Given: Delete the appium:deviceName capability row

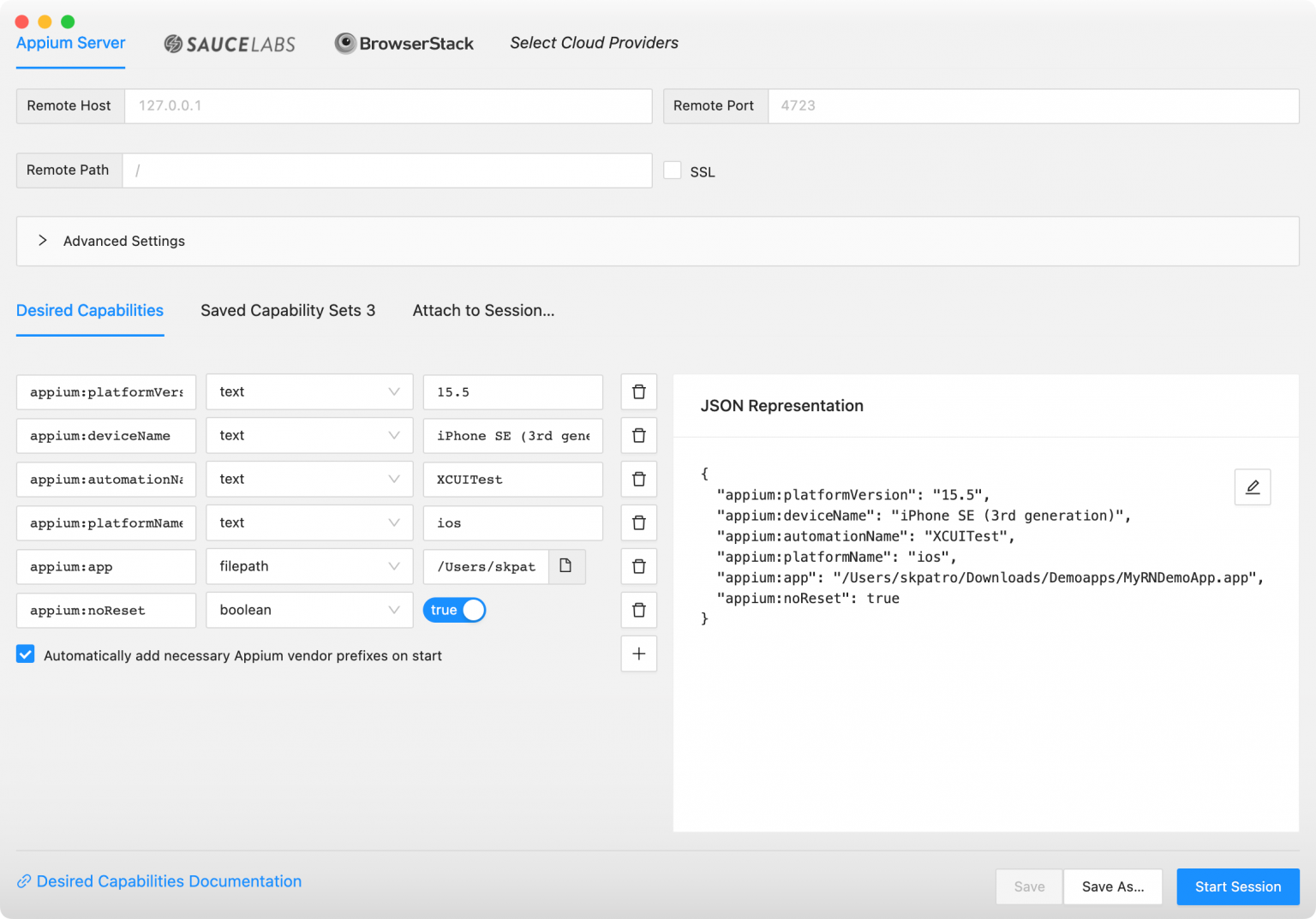Looking at the screenshot, I should click(638, 436).
